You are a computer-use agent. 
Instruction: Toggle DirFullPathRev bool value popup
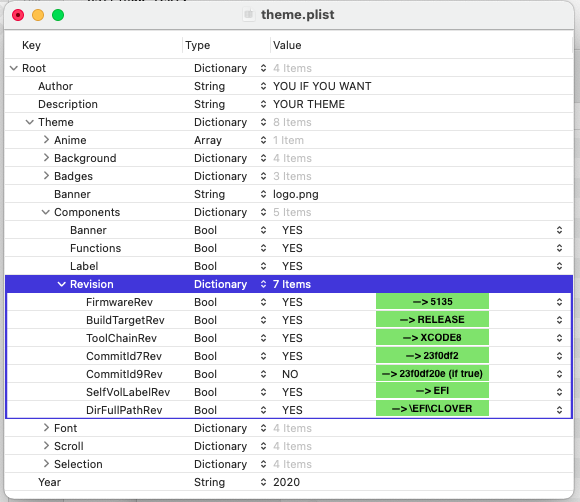pos(559,410)
